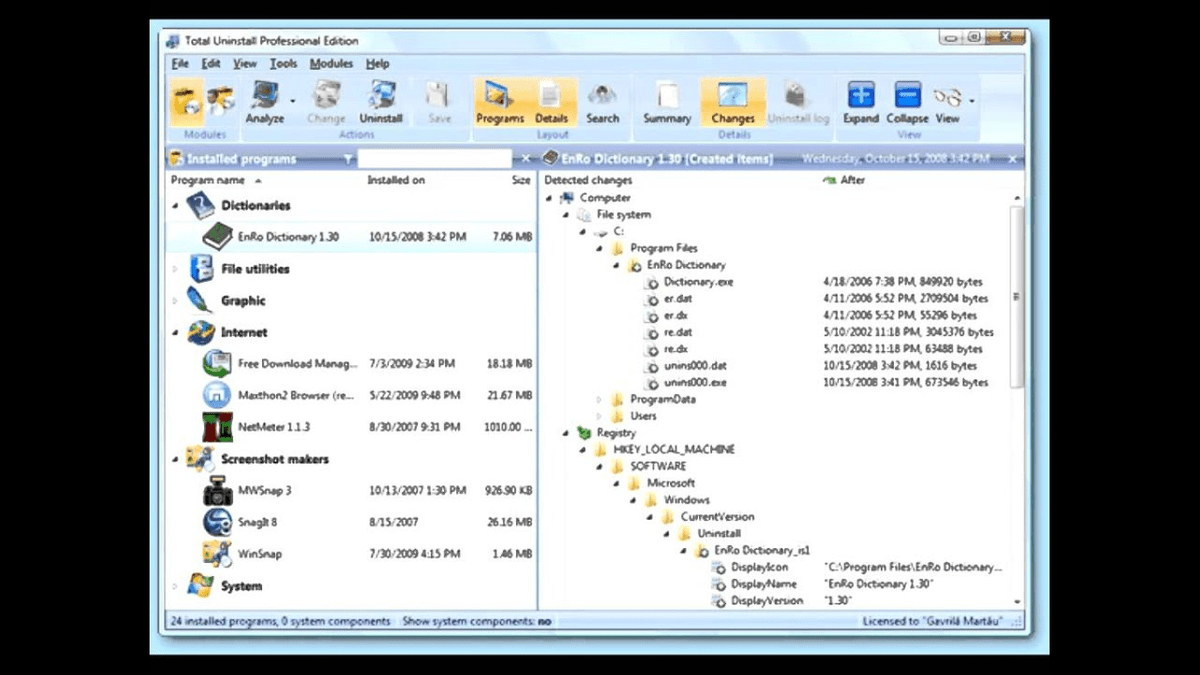Toggle the Changes details view
The height and width of the screenshot is (675, 1200).
733,103
